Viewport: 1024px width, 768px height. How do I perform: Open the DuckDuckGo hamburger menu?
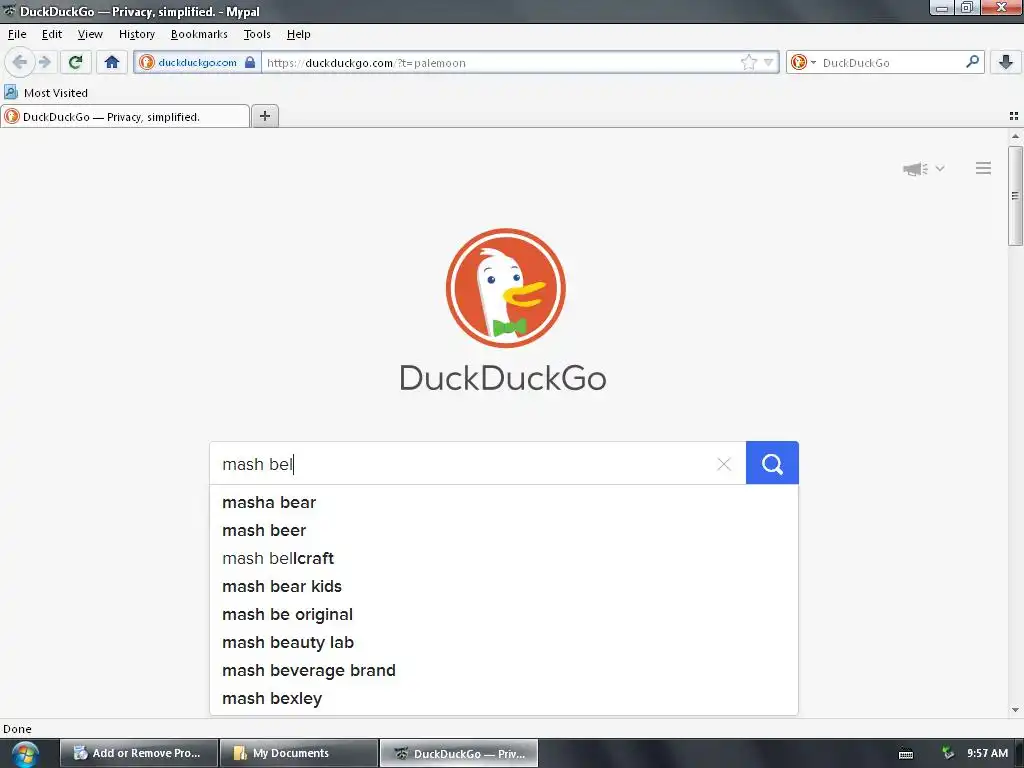pyautogui.click(x=984, y=168)
